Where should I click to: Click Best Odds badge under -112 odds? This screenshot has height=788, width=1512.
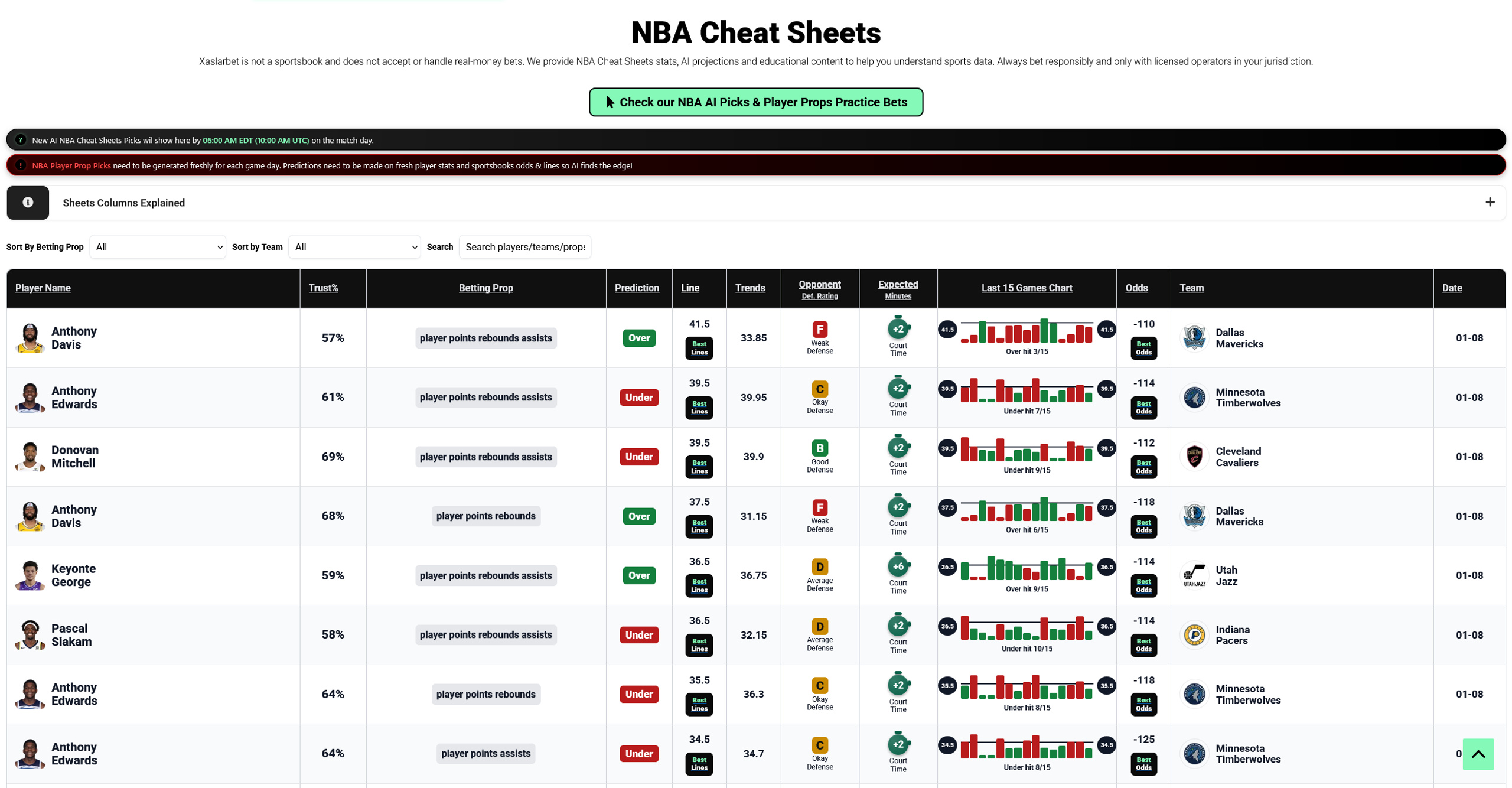tap(1143, 467)
